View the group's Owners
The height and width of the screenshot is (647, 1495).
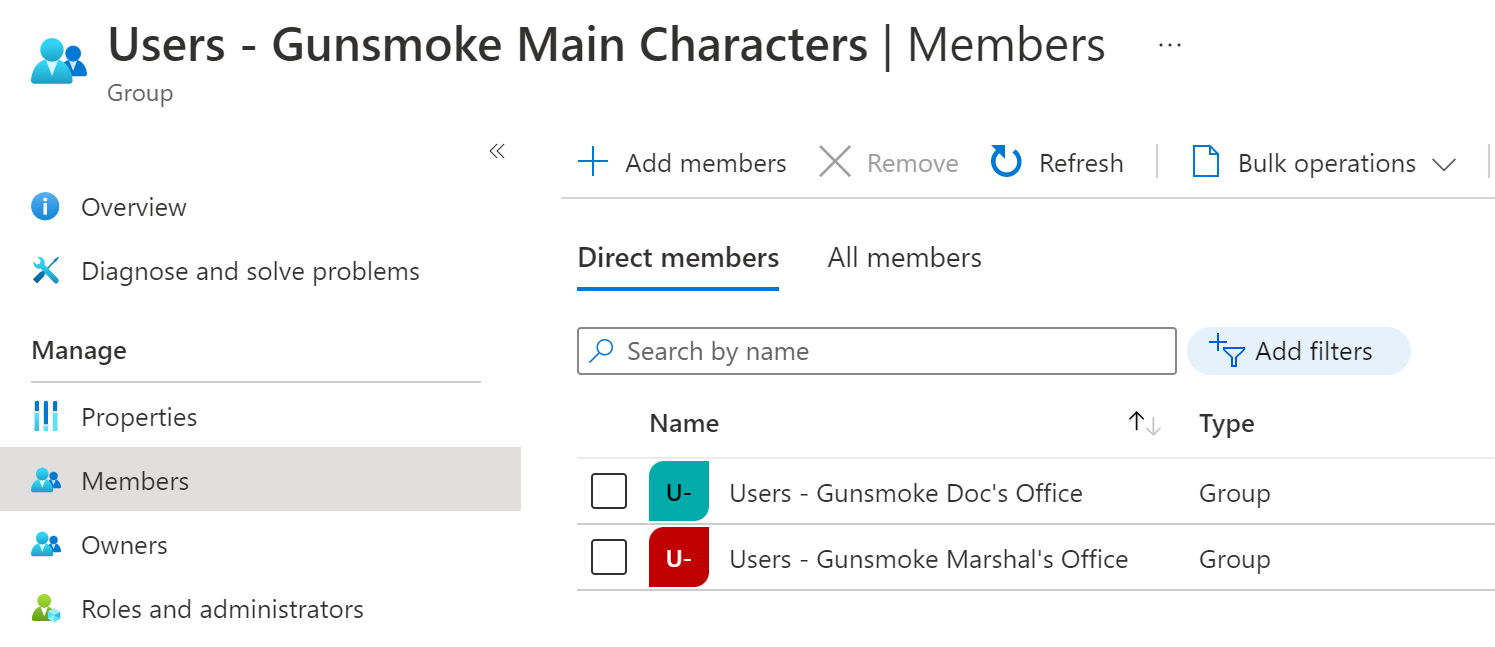(x=124, y=545)
